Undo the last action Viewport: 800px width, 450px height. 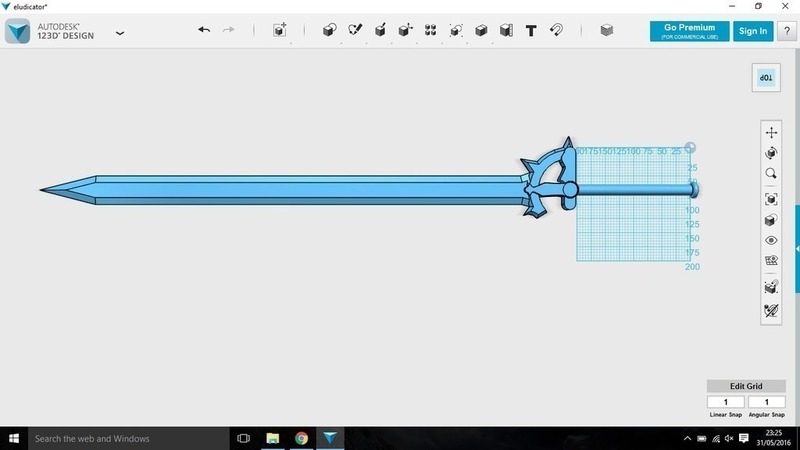click(x=204, y=30)
